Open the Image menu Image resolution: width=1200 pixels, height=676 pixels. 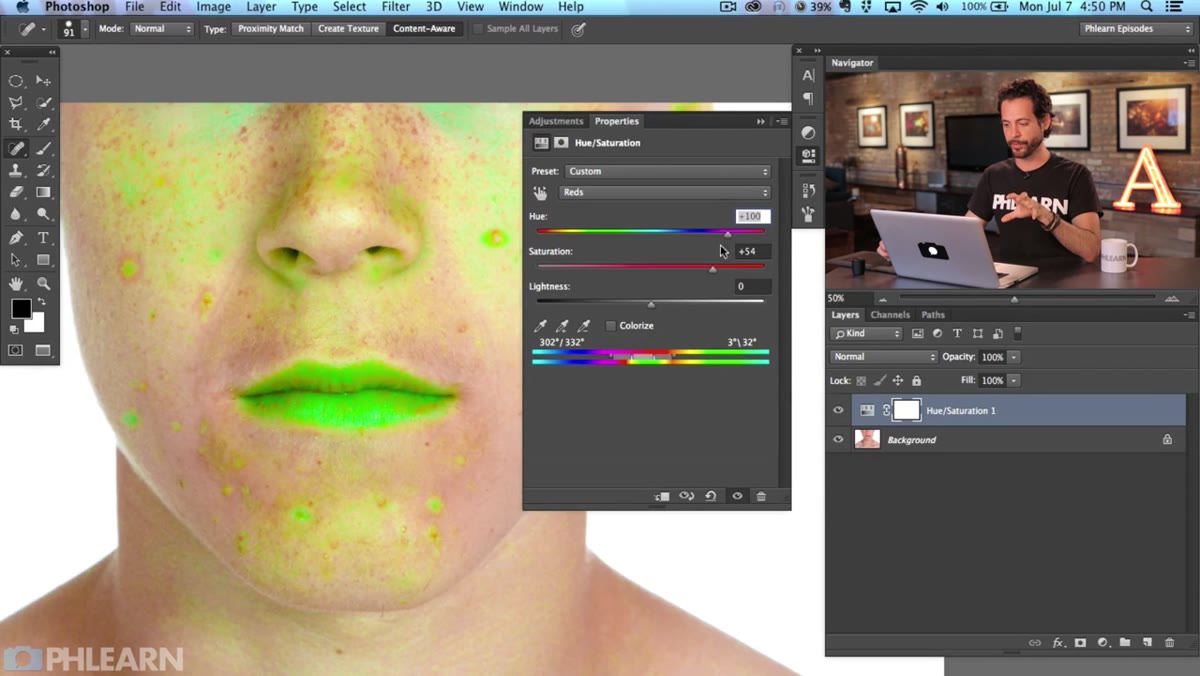tap(213, 7)
